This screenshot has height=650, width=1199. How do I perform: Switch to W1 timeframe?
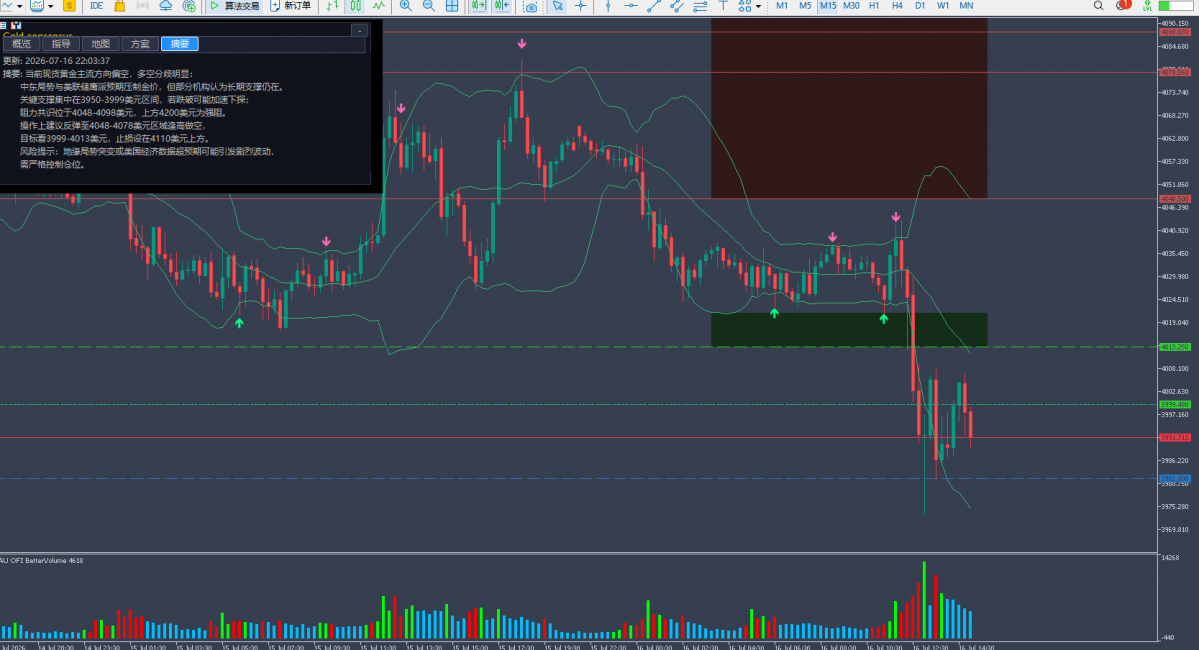click(943, 5)
